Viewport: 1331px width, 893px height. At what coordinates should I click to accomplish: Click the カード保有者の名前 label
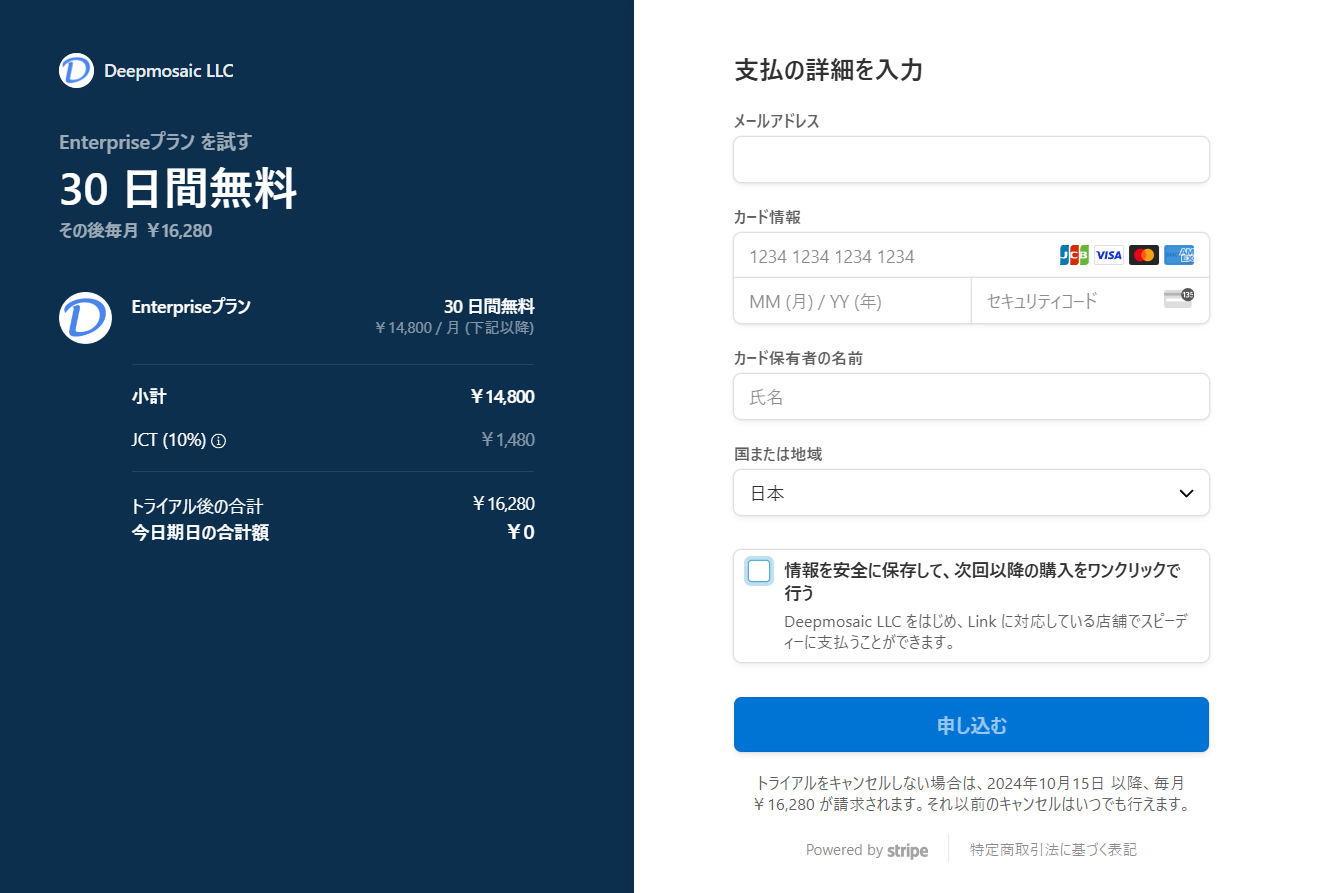pyautogui.click(x=798, y=358)
